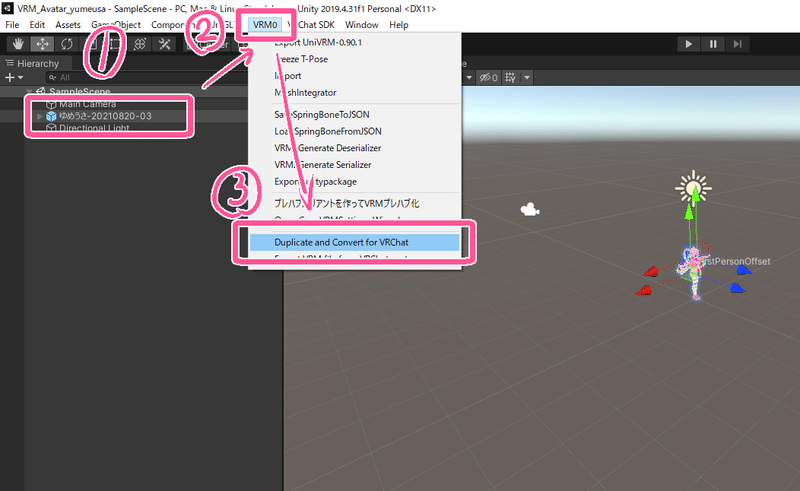Open the Hierarchy create plus dropdown

click(13, 78)
